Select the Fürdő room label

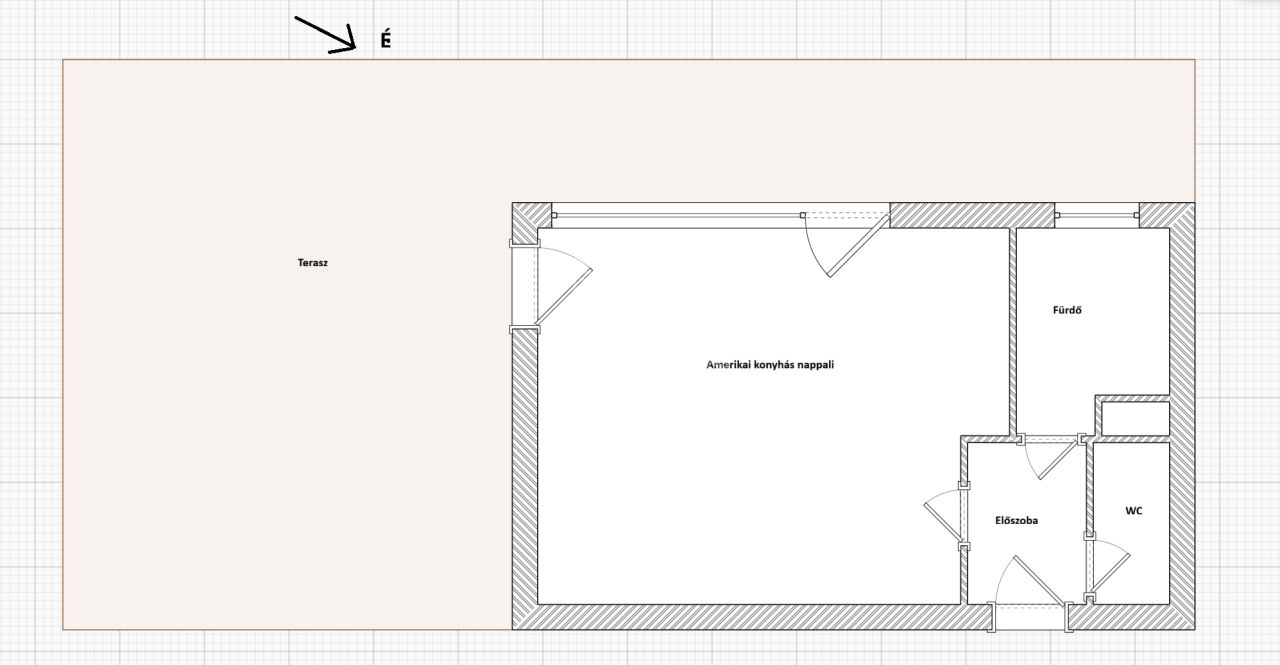[x=1067, y=310]
